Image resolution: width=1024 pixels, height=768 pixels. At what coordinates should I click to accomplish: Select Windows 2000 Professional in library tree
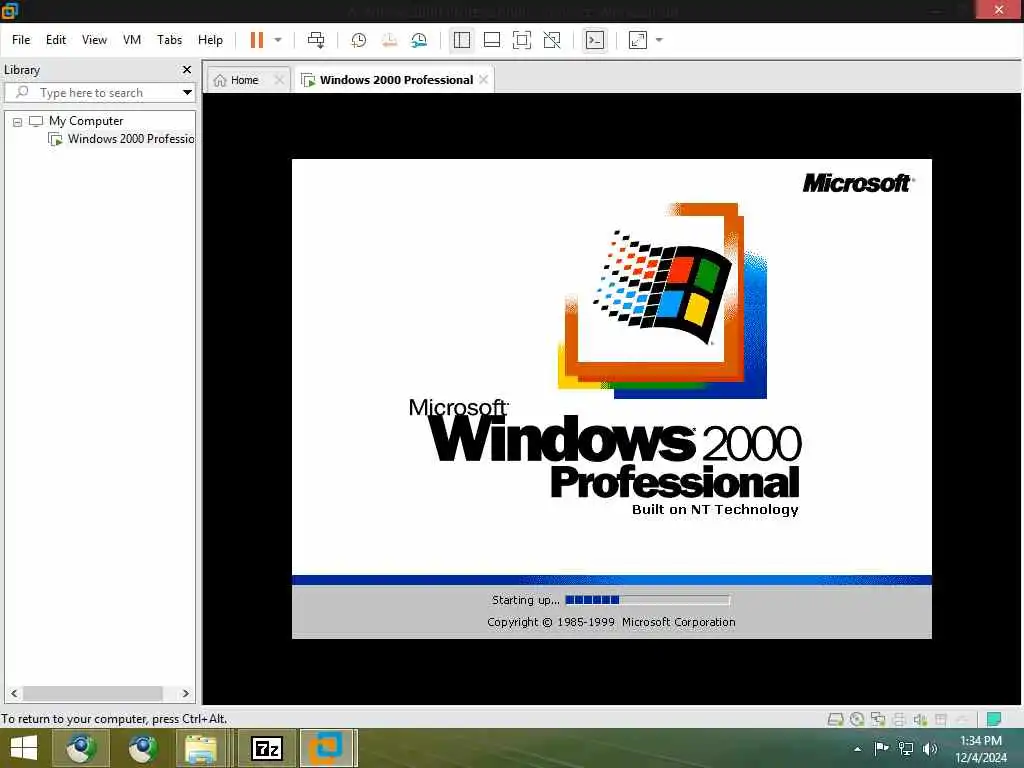point(121,138)
